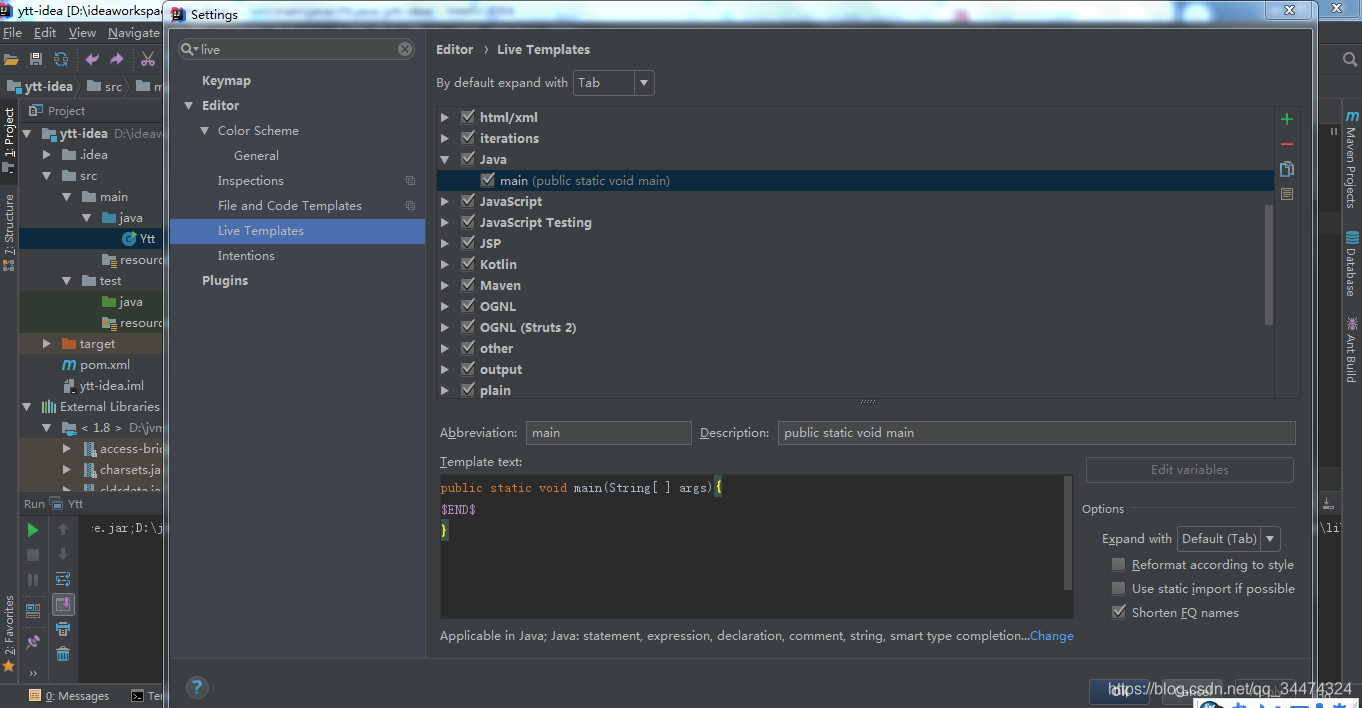This screenshot has width=1362, height=708.
Task: Open the By default expand with dropdown
Action: (x=614, y=83)
